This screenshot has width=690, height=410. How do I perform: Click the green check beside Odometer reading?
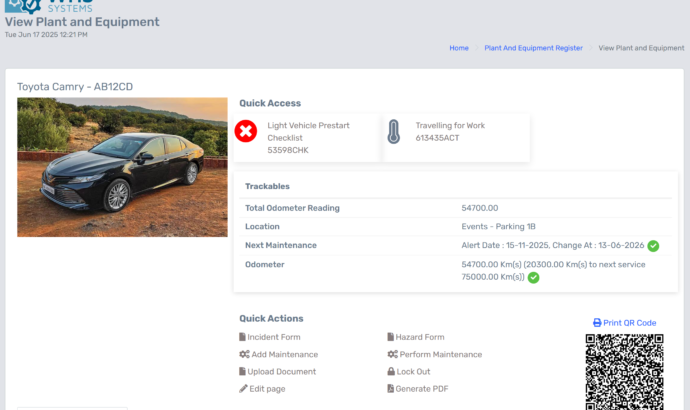[533, 277]
